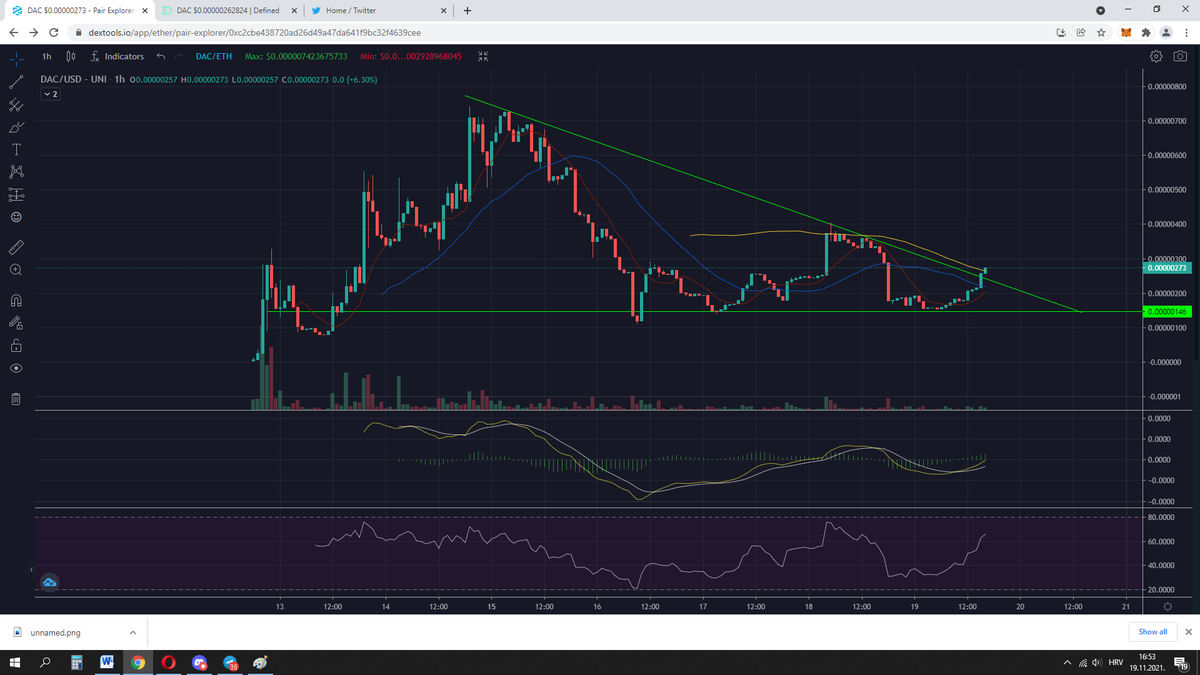Open unnamed.png download options chevron
Viewport: 1200px width, 675px height.
[133, 632]
